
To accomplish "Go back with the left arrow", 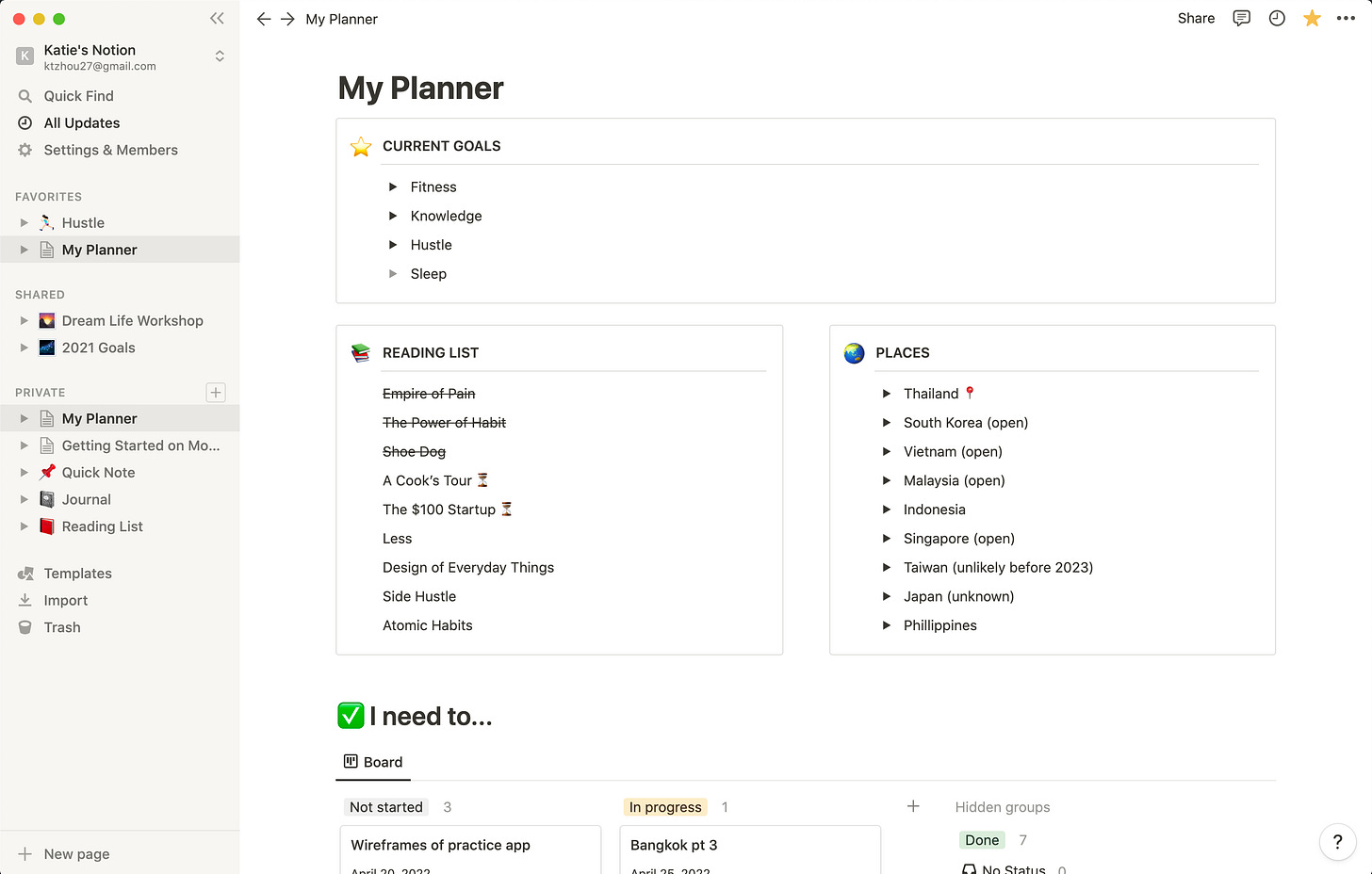I will click(x=264, y=19).
